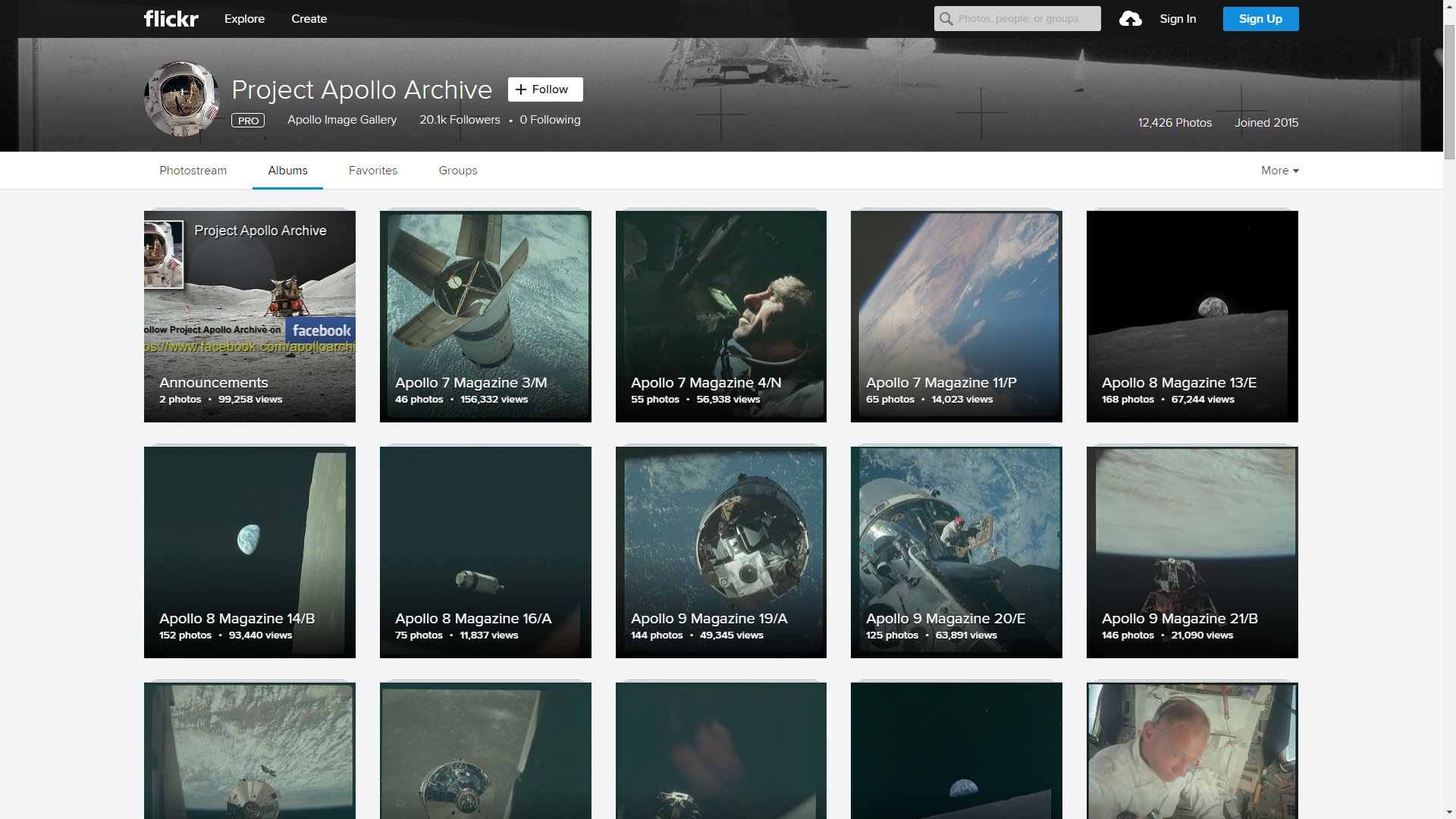View the 20.1k Followers list

pos(460,120)
